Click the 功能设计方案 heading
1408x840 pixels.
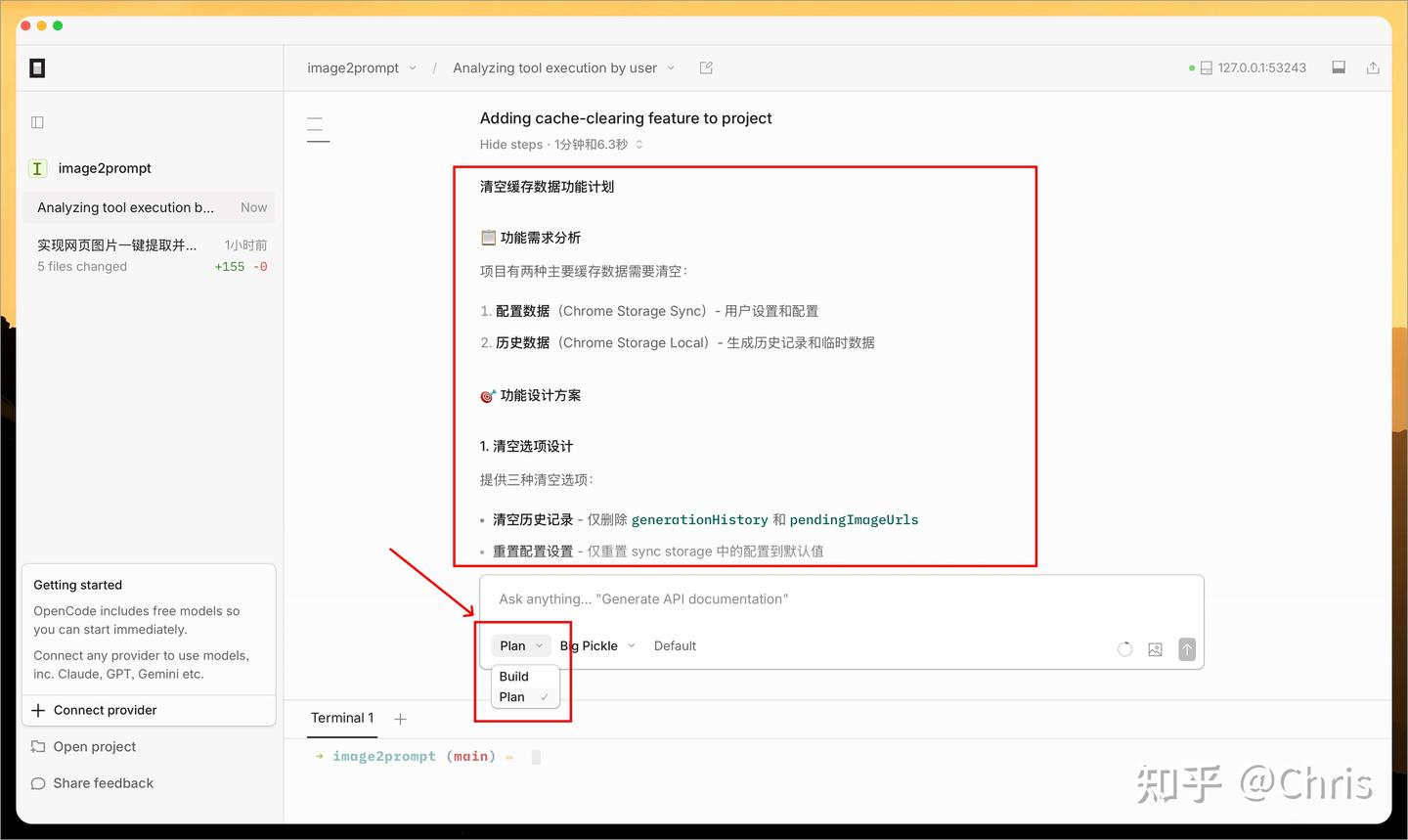pyautogui.click(x=531, y=396)
